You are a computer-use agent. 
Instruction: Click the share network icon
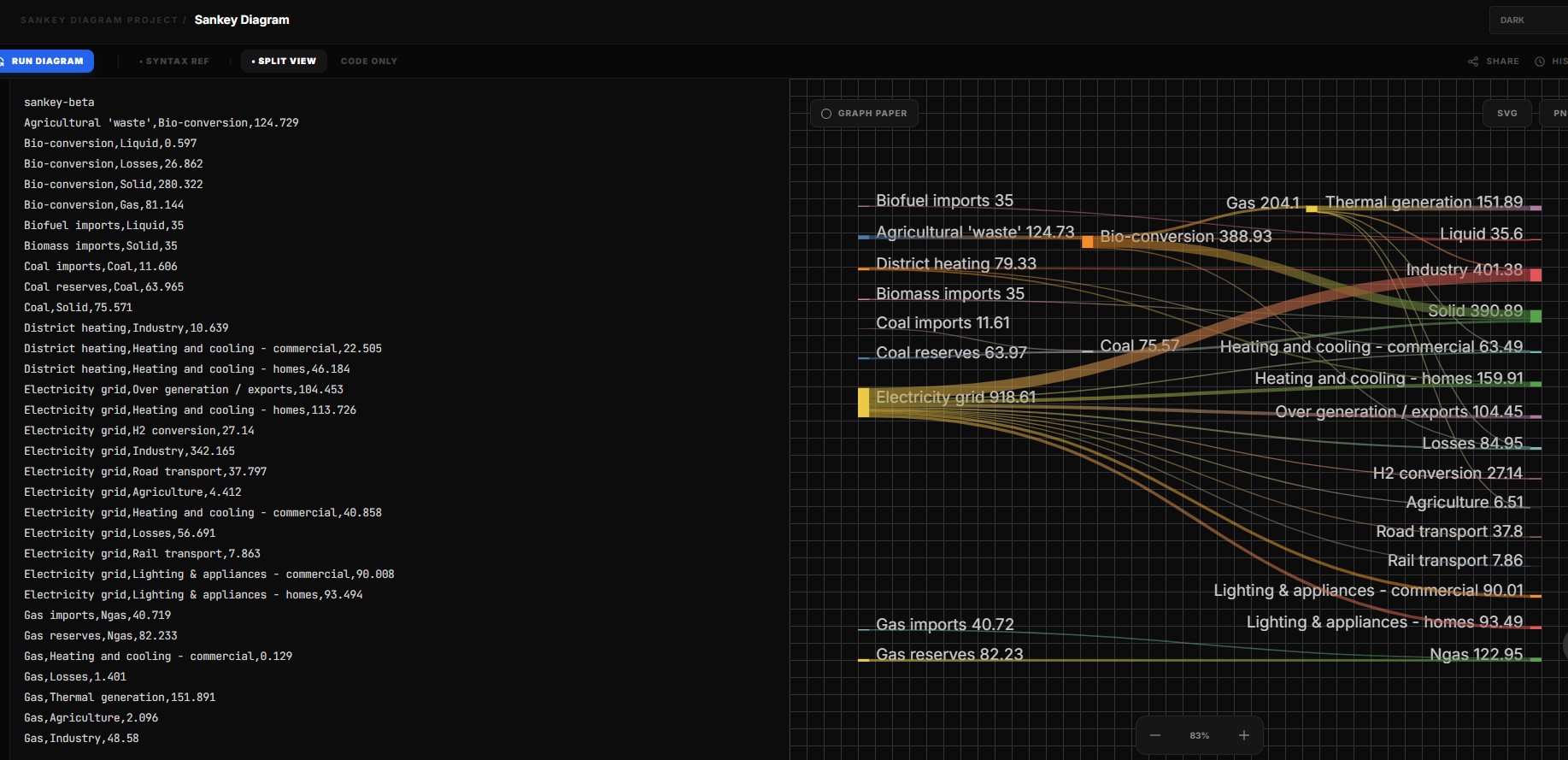(x=1473, y=62)
